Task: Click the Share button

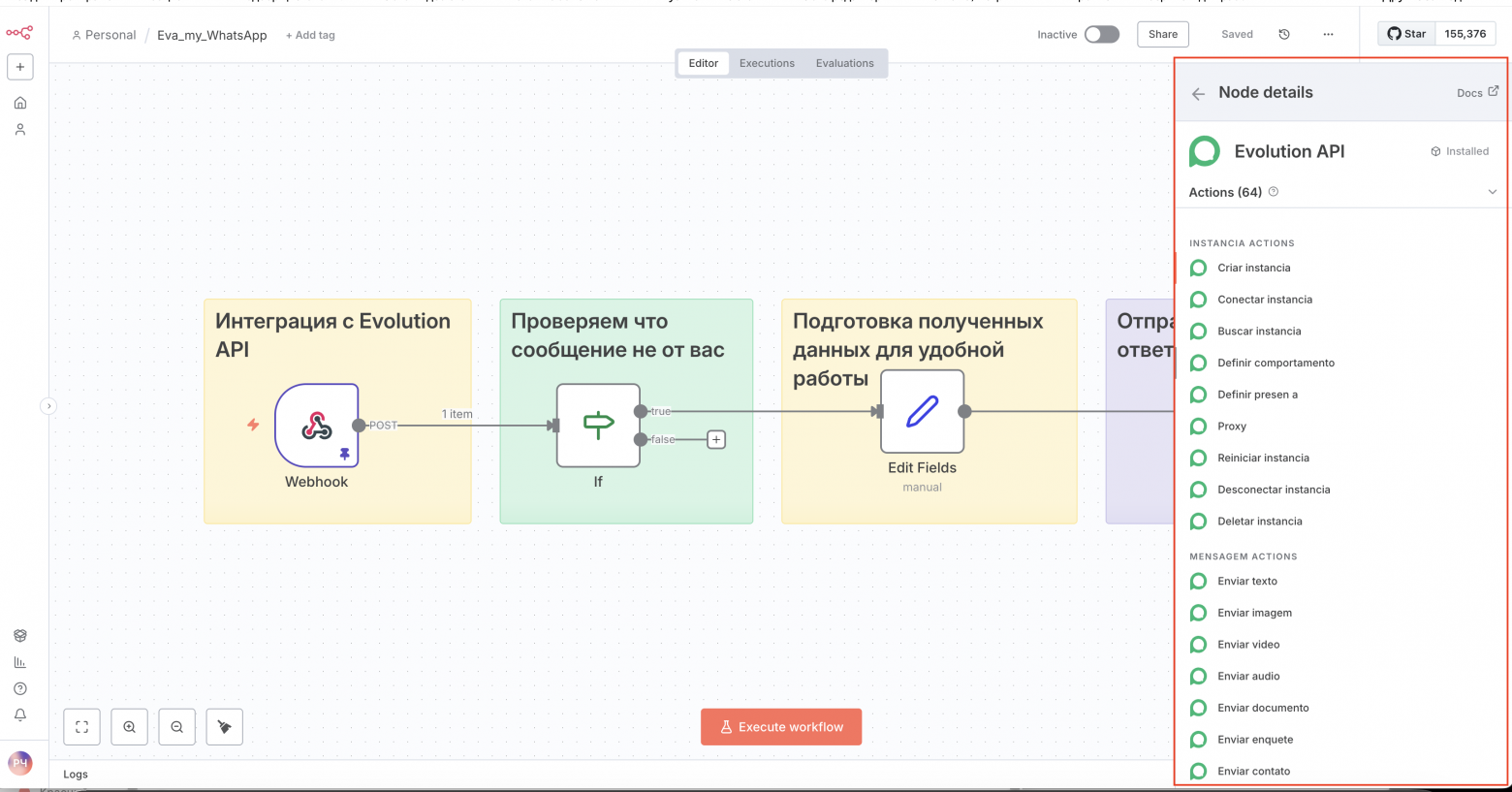Action: 1163,34
